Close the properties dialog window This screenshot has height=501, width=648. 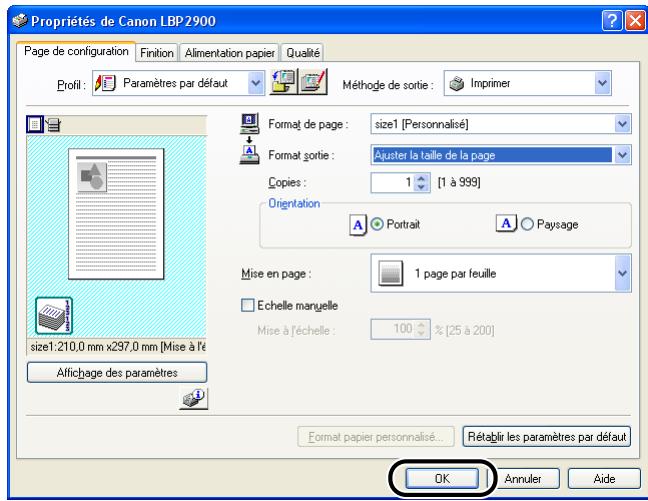point(635,21)
